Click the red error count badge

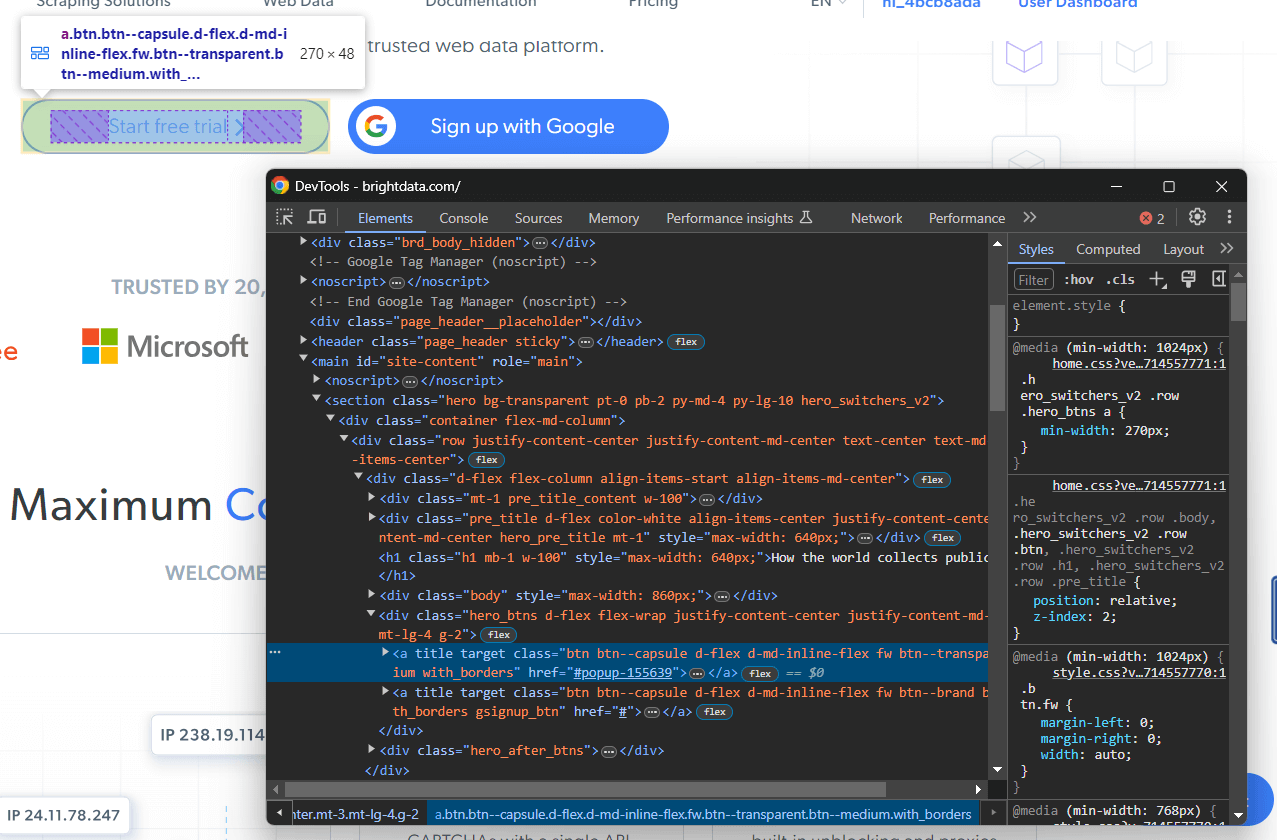(1152, 218)
